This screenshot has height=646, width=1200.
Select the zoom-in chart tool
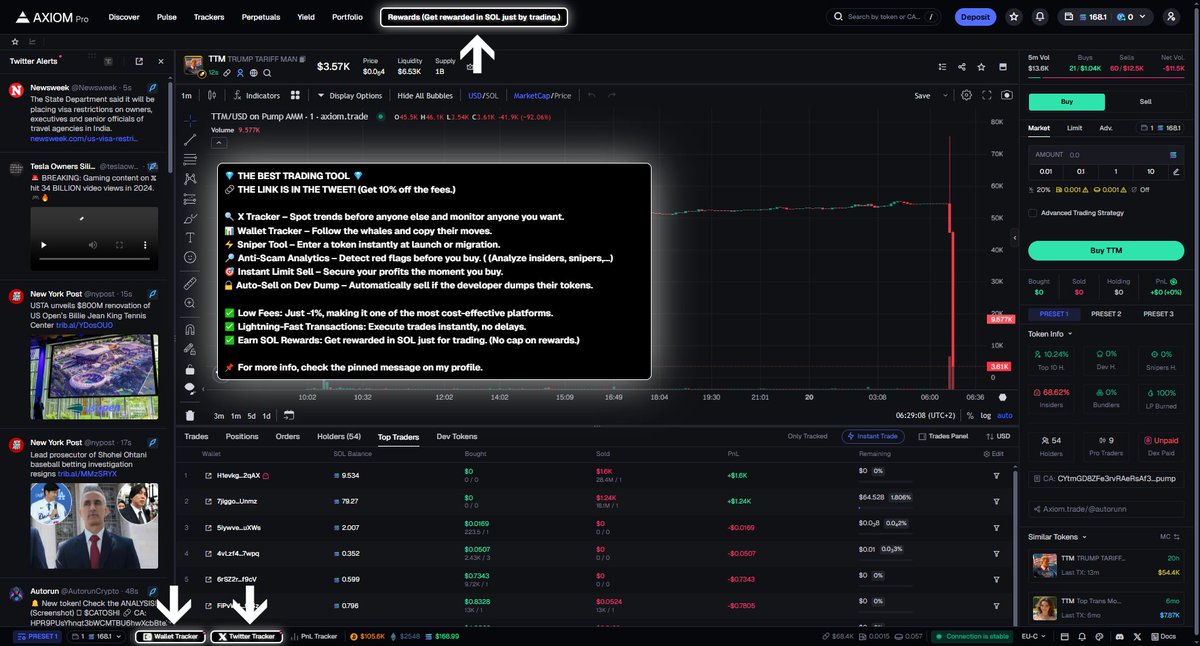(x=190, y=303)
